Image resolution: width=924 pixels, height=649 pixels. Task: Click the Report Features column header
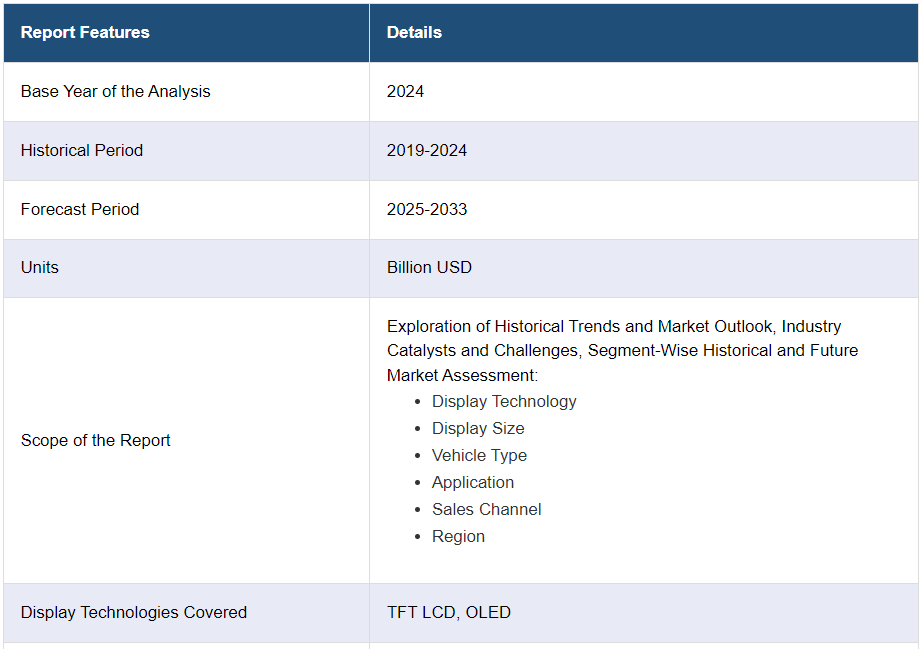coord(85,32)
